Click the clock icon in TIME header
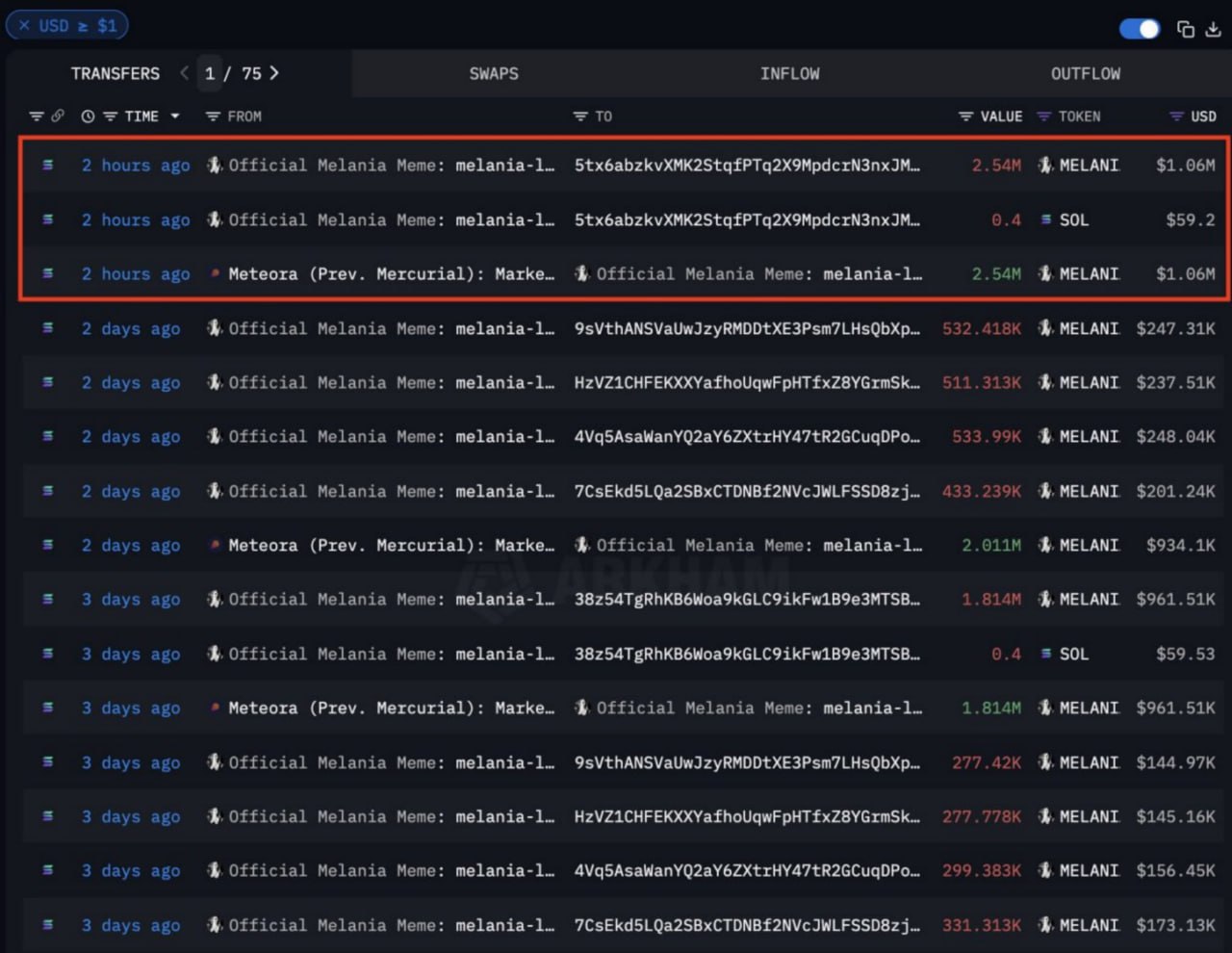 click(x=88, y=116)
